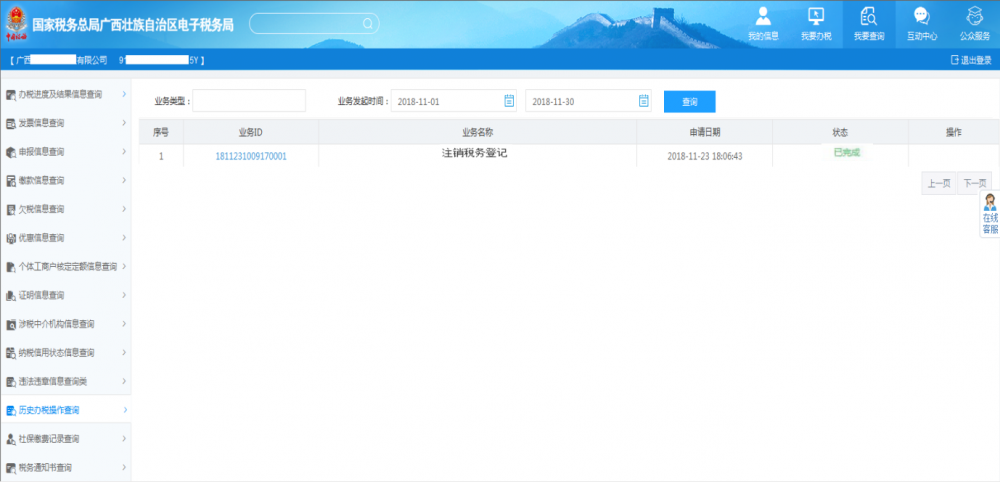Click the 业务类型 input field
1000x482 pixels.
coord(234,102)
